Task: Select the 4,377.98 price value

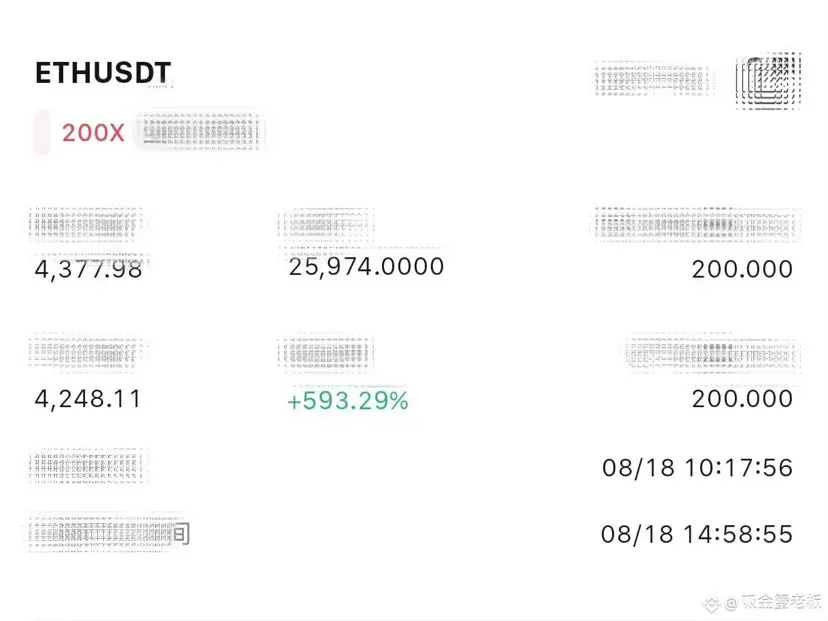Action: point(88,269)
